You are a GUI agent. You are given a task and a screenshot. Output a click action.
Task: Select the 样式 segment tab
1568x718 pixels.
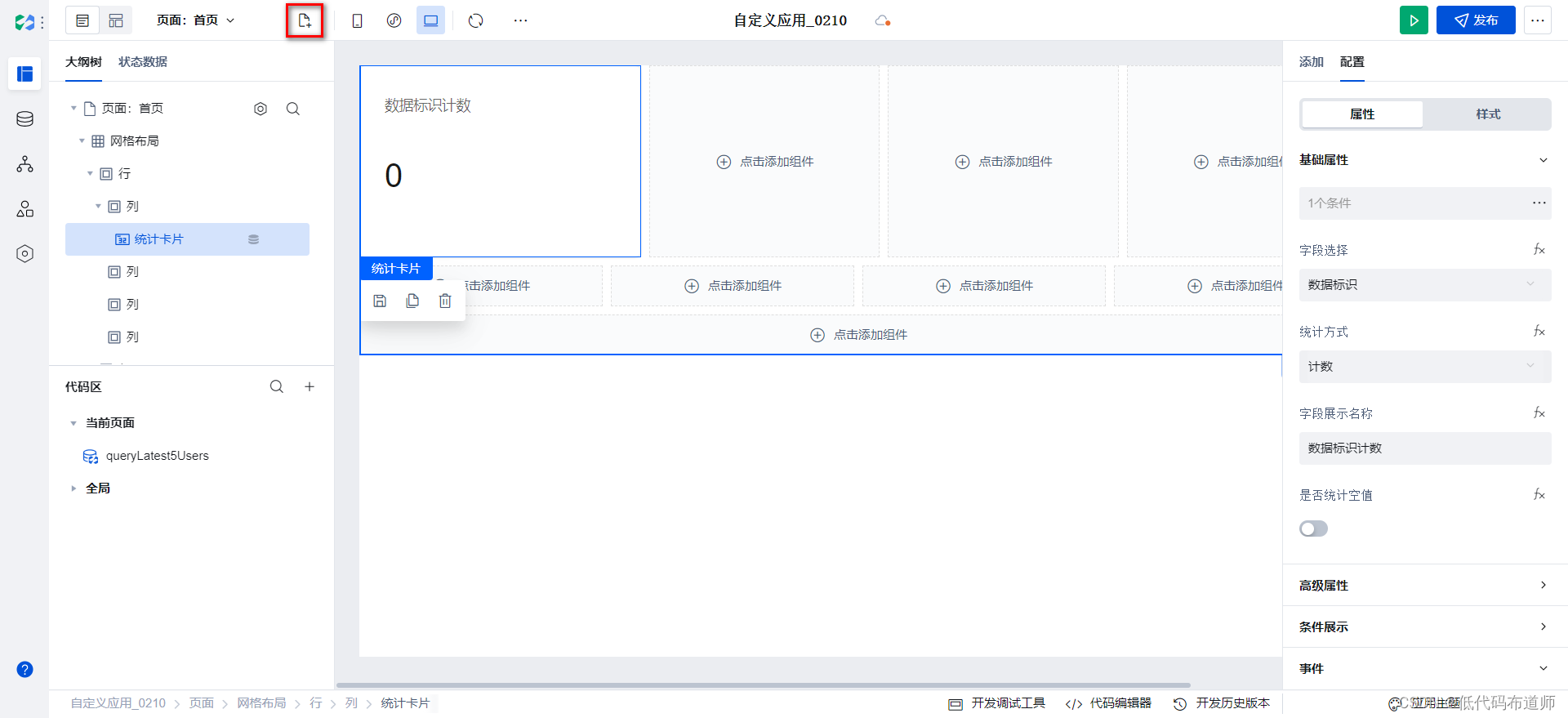(1488, 114)
